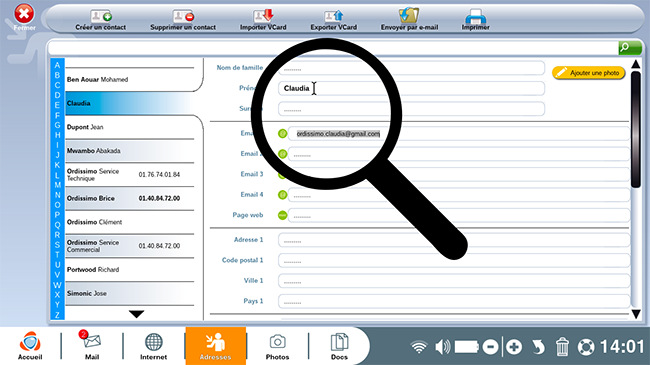Image resolution: width=650 pixels, height=365 pixels.
Task: Click the zoom-out minus icon
Action: (x=490, y=347)
